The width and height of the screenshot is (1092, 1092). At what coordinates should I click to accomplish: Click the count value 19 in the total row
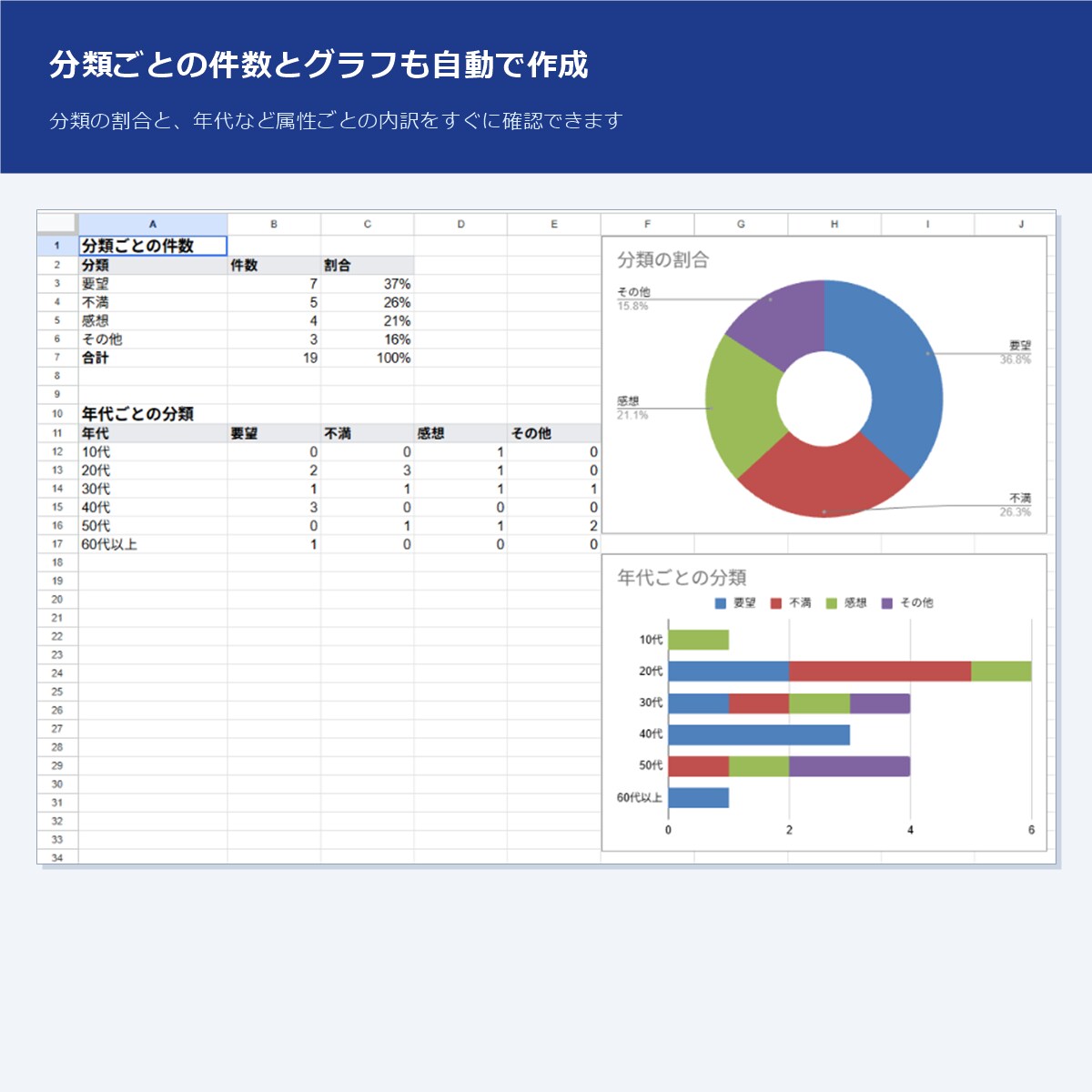[x=274, y=358]
